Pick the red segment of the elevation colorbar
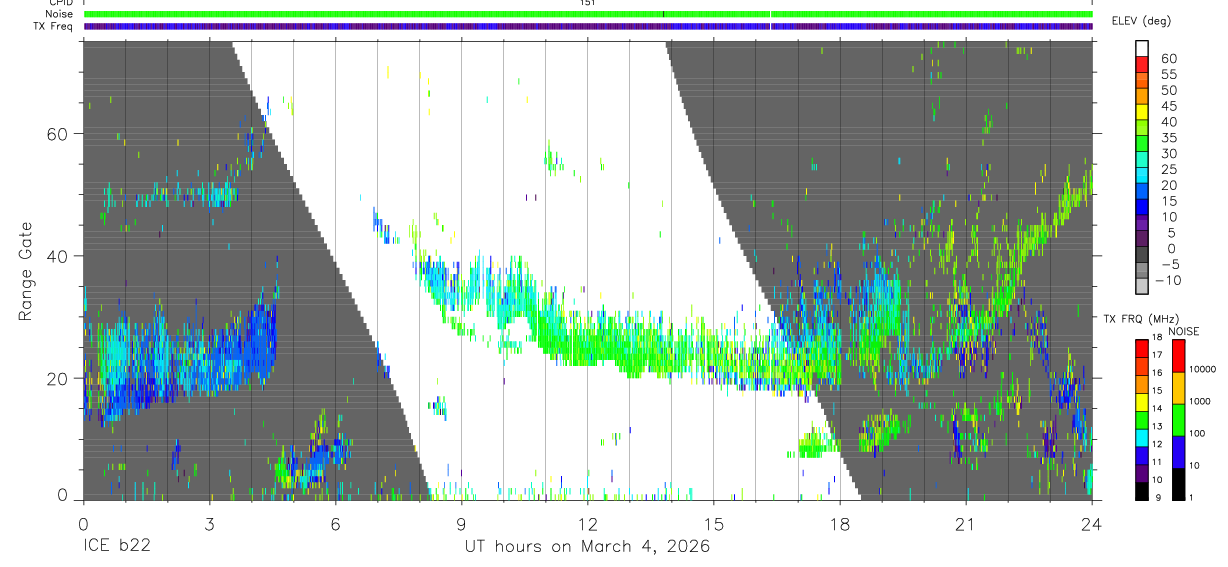Screen dimensions: 1228x567 [x=1143, y=63]
